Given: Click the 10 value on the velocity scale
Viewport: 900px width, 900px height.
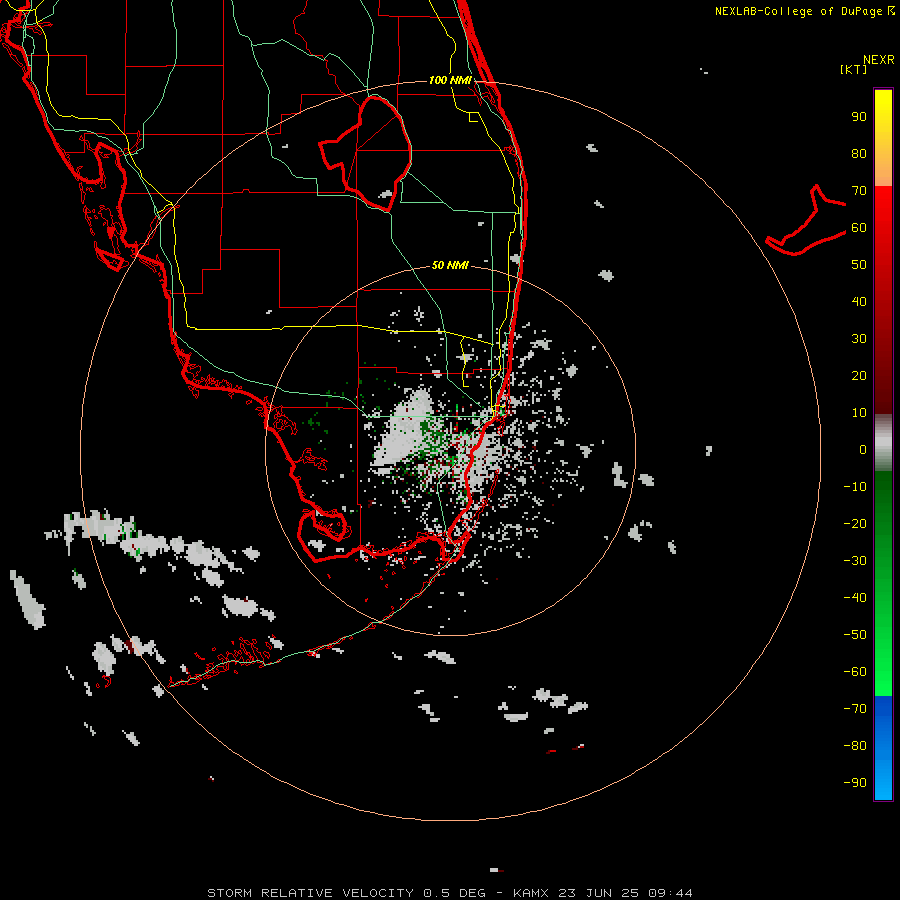Looking at the screenshot, I should 859,413.
